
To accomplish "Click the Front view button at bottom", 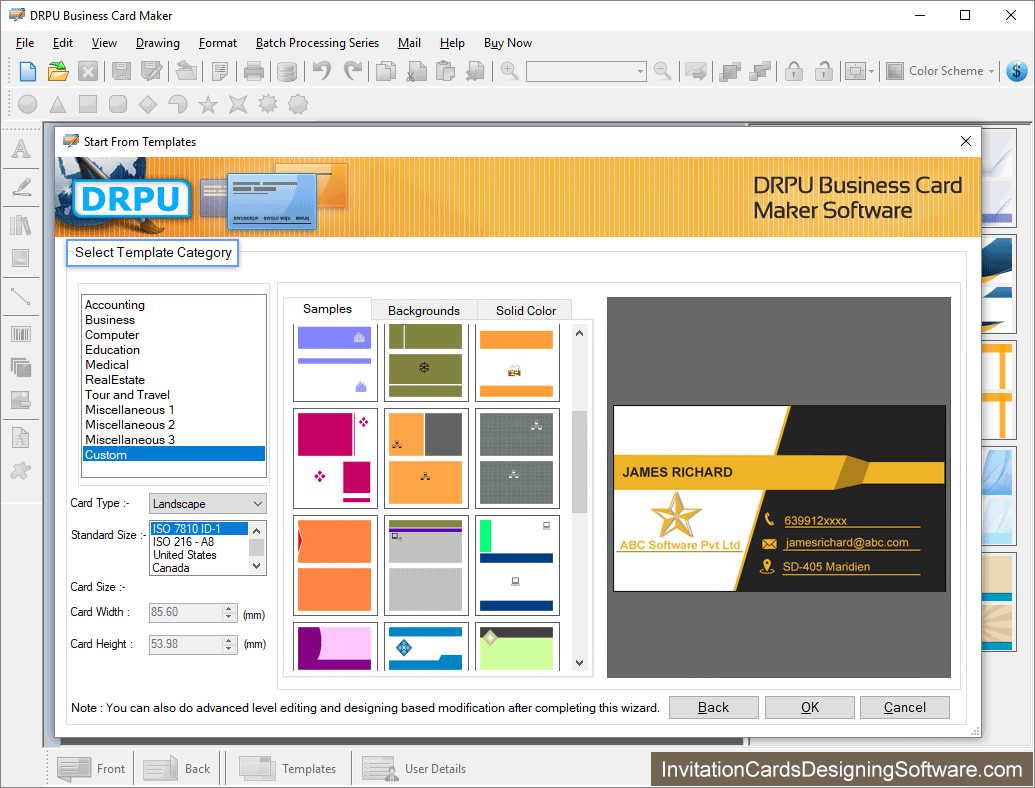I will click(x=91, y=769).
